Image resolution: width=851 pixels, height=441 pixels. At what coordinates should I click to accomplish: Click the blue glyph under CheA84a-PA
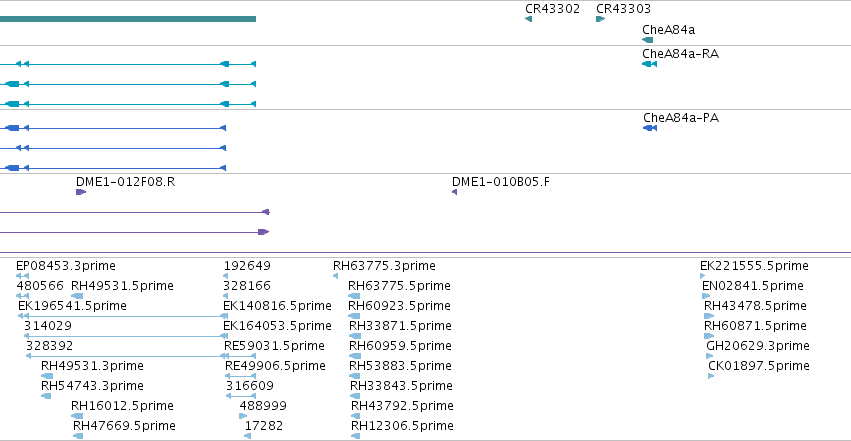(650, 128)
